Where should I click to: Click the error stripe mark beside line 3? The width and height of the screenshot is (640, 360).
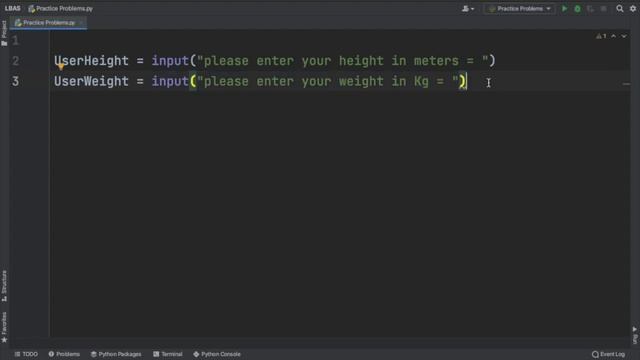(x=626, y=84)
